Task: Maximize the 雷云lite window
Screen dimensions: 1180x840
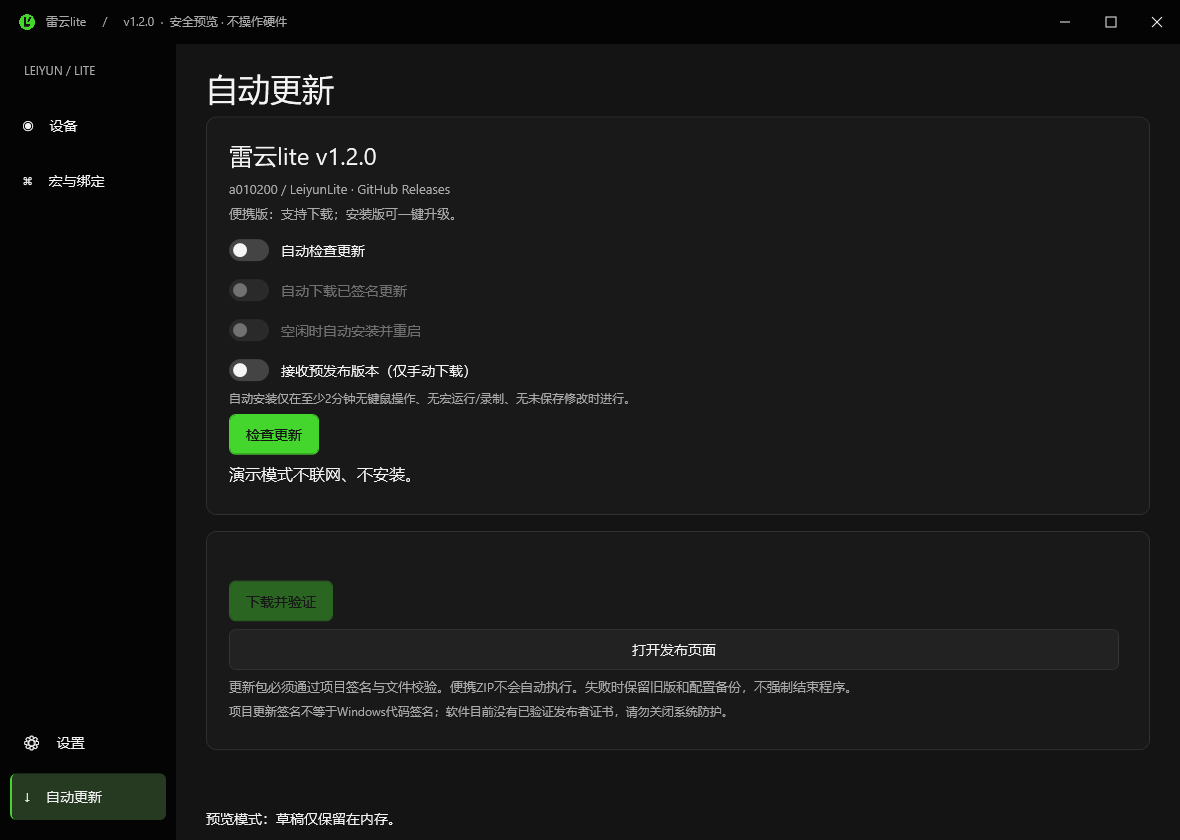Action: click(1111, 22)
